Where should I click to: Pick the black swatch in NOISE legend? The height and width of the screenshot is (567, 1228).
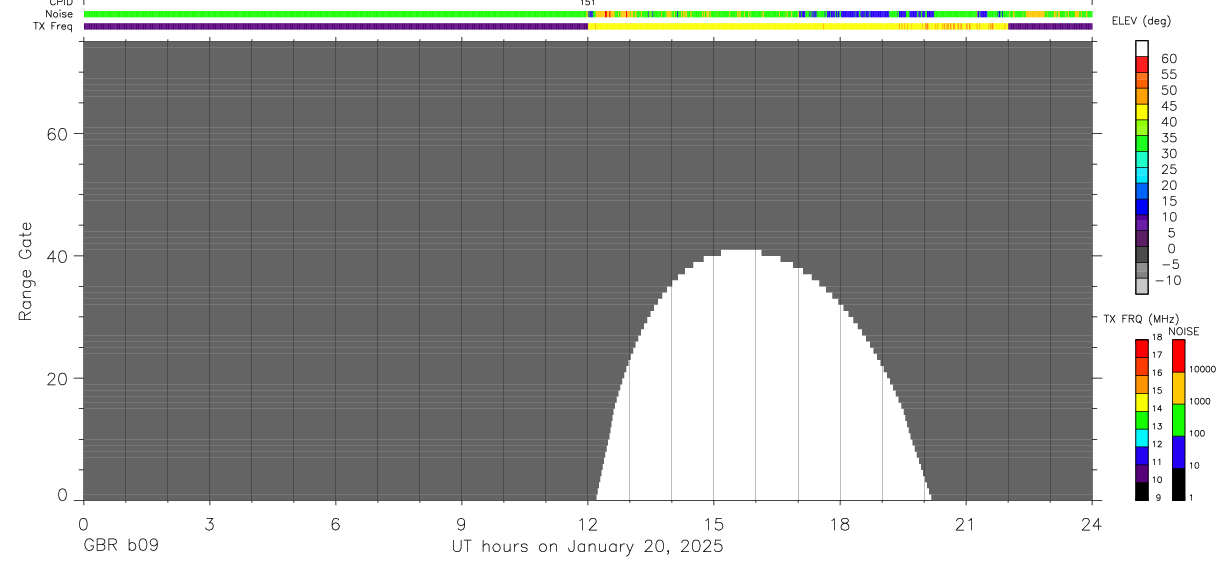point(1178,484)
